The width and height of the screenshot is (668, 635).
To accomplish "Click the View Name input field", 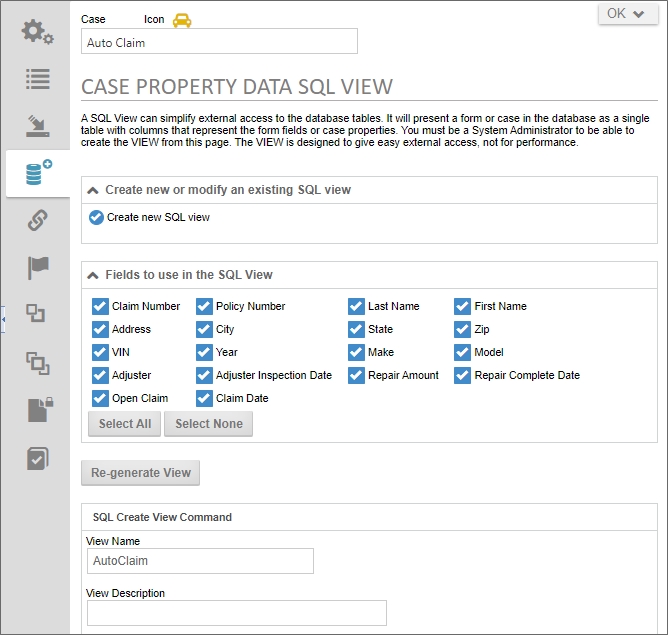I will (200, 561).
